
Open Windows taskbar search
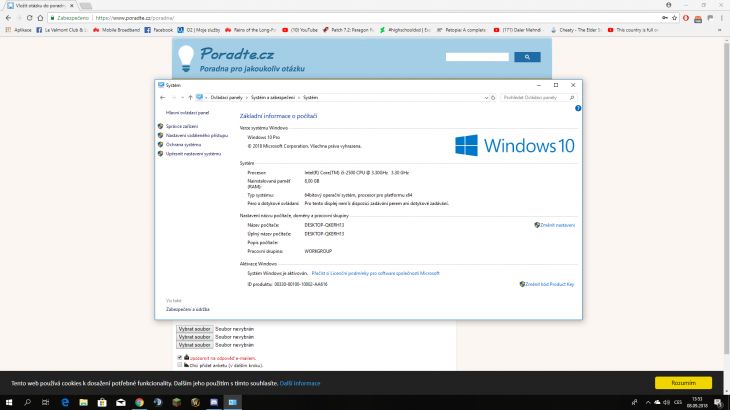coord(27,402)
